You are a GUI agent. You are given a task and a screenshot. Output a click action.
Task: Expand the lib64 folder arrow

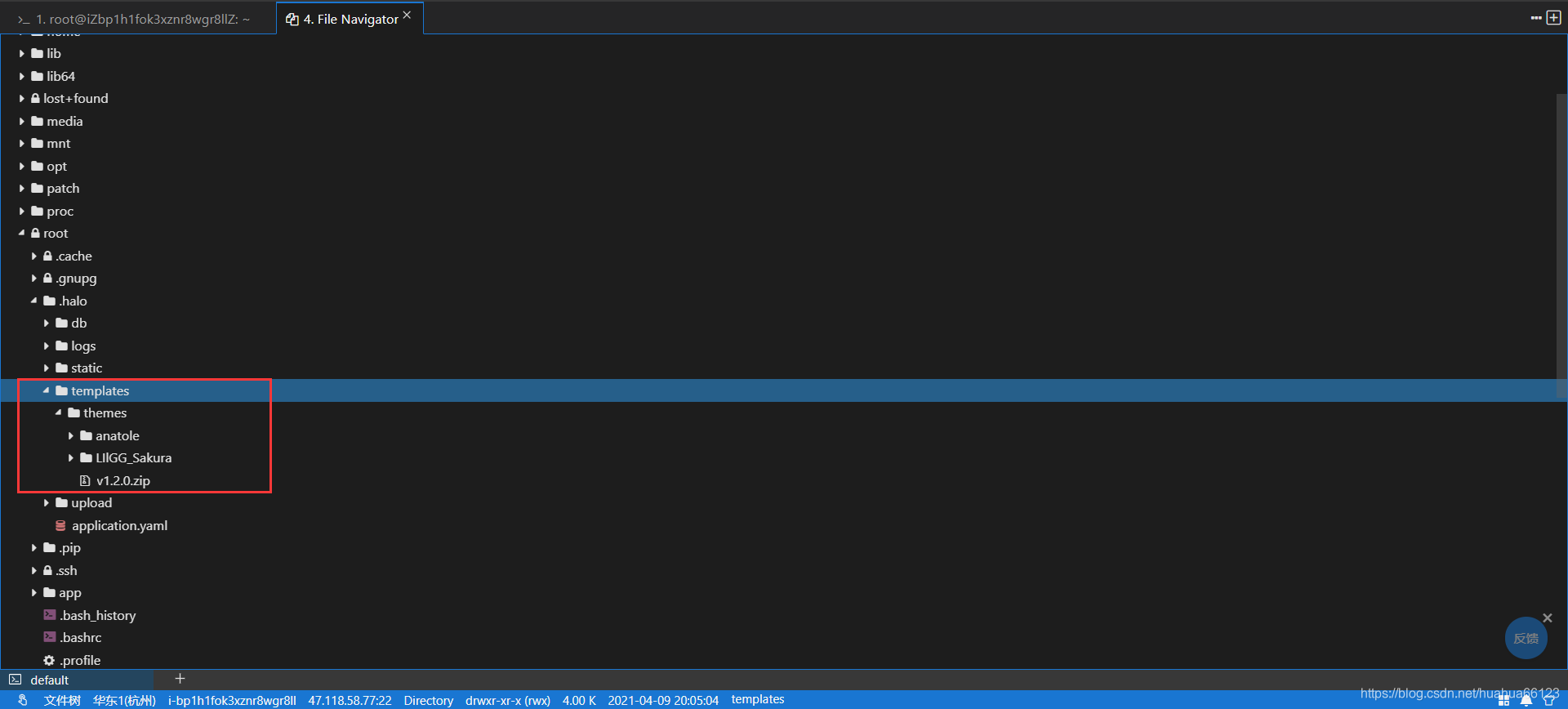(22, 76)
